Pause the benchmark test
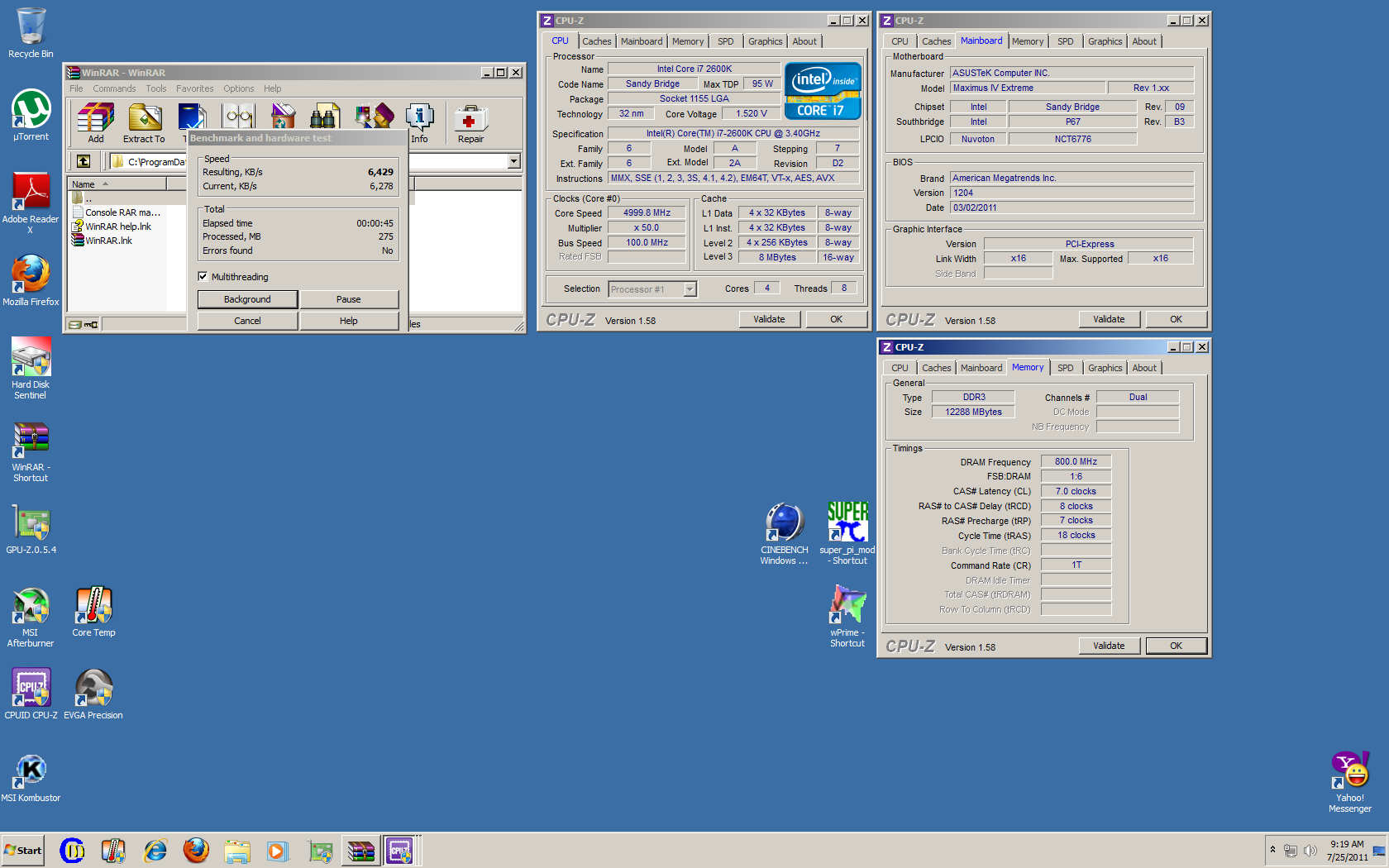1389x868 pixels. pos(349,299)
